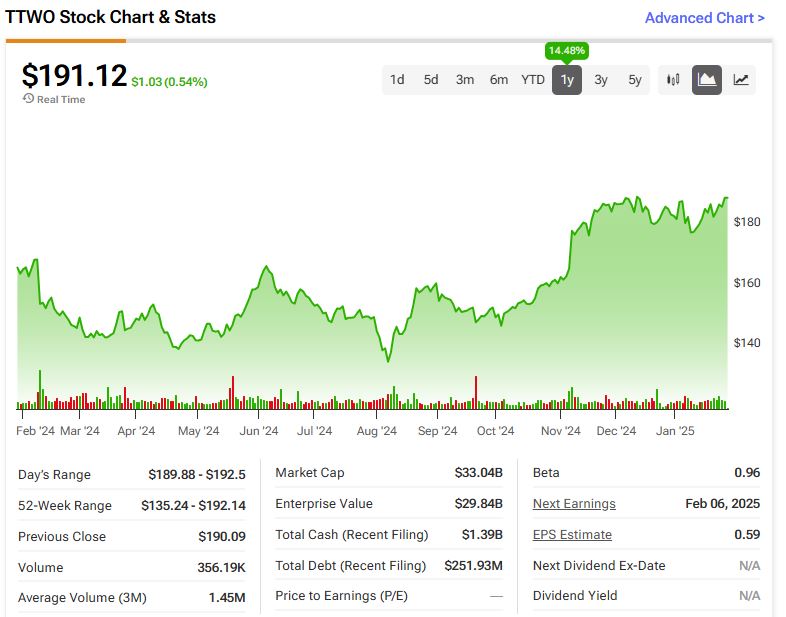Image resolution: width=786 pixels, height=617 pixels.
Task: Click Average Volume (3M) value 1.45M
Action: (227, 598)
